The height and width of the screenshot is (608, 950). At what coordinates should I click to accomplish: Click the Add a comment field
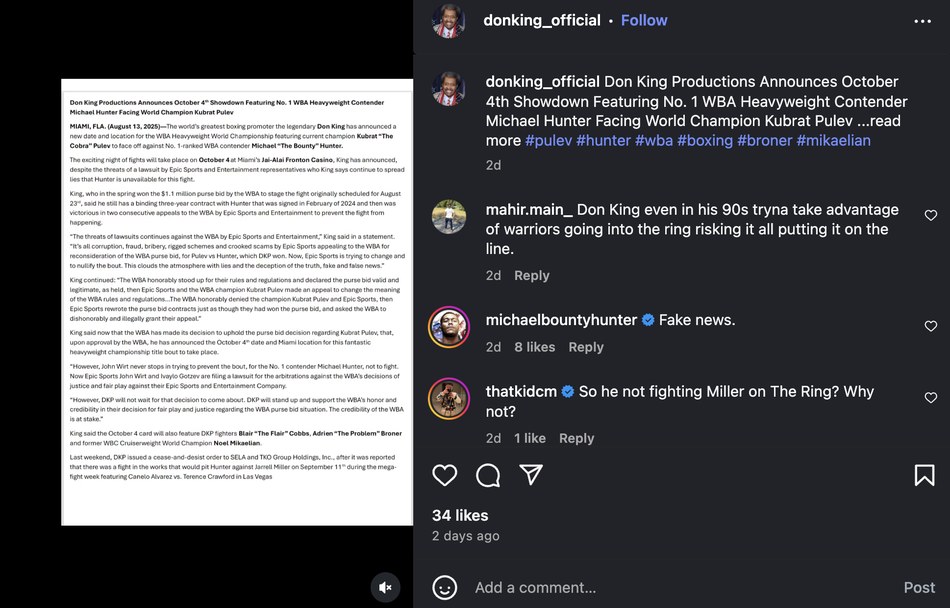(x=680, y=588)
